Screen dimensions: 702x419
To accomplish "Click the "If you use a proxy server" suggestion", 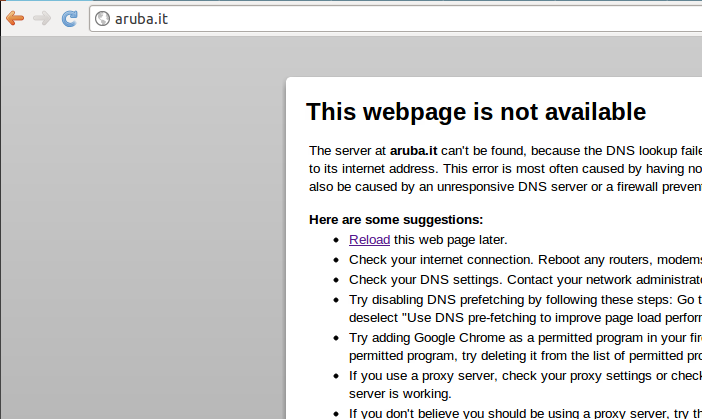I will click(525, 385).
